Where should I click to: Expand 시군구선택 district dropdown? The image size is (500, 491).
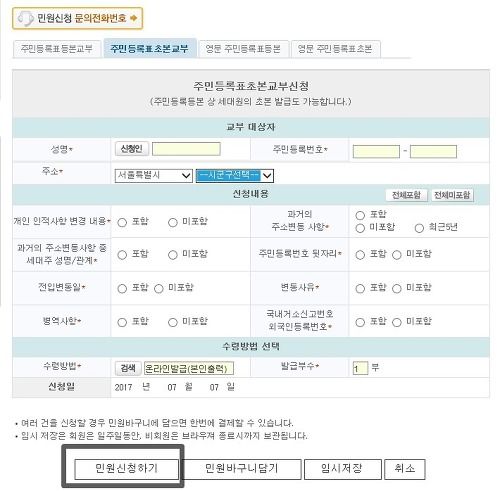coord(235,176)
